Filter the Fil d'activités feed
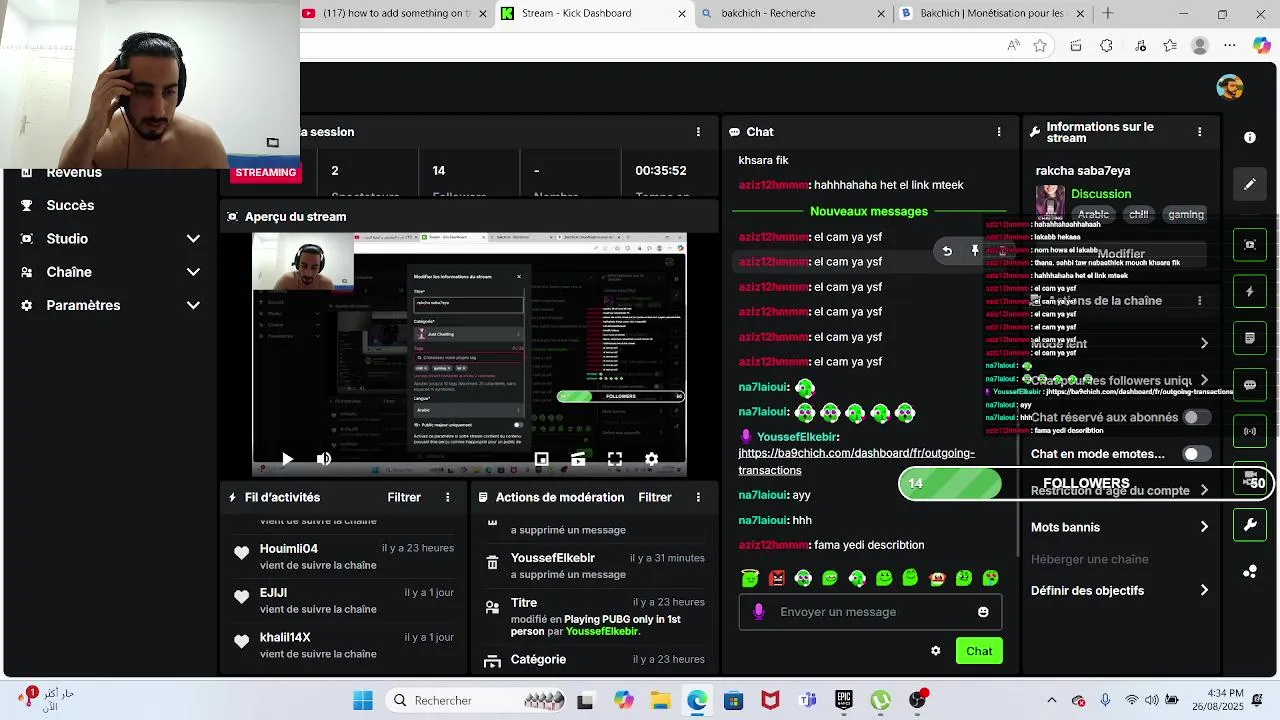Viewport: 1280px width, 720px height. click(x=404, y=497)
